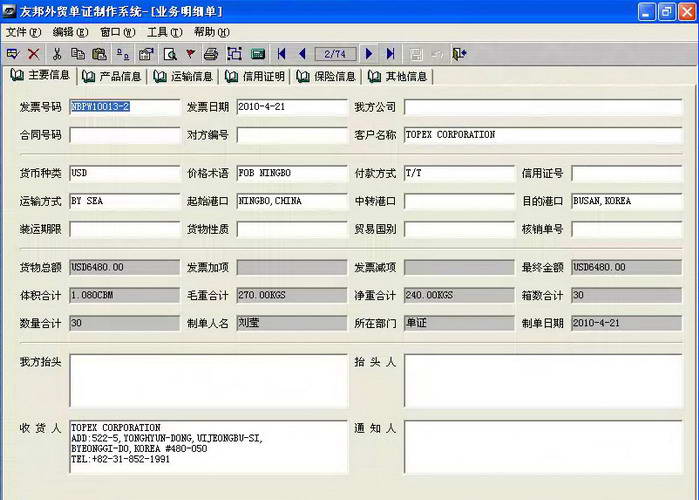Screen dimensions: 699x500
Task: Click the greyed undo icon
Action: (437, 54)
